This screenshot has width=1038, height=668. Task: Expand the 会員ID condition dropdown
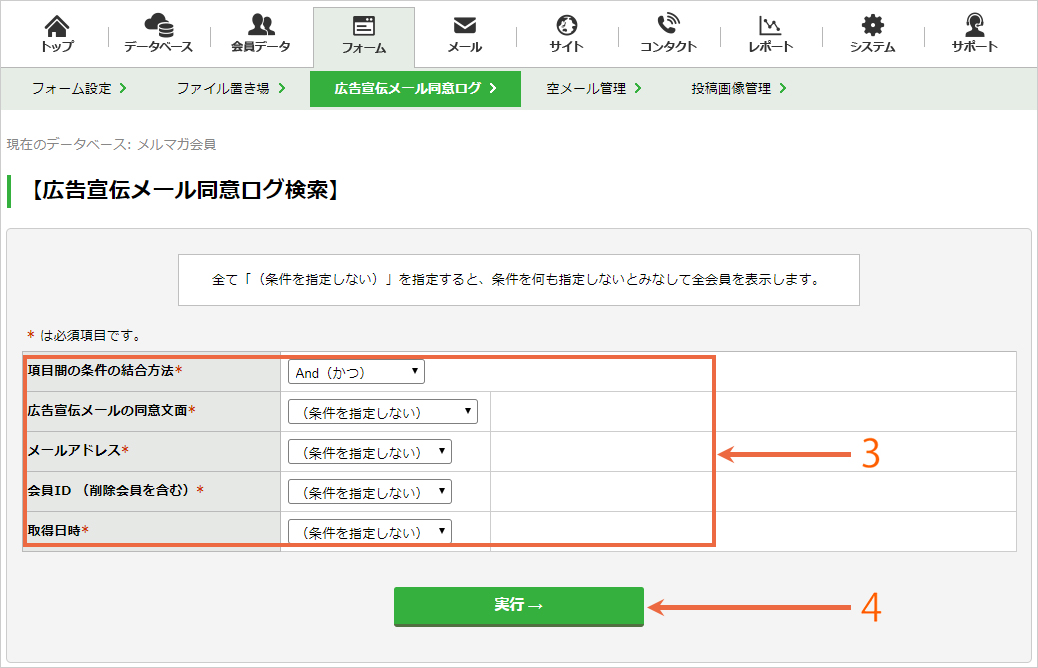369,492
